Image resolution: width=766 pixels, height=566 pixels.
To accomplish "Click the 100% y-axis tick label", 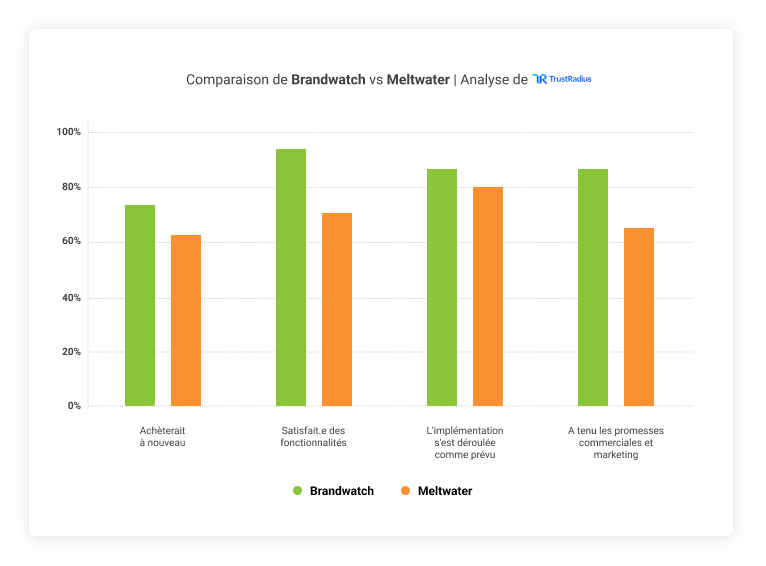I will tap(69, 132).
